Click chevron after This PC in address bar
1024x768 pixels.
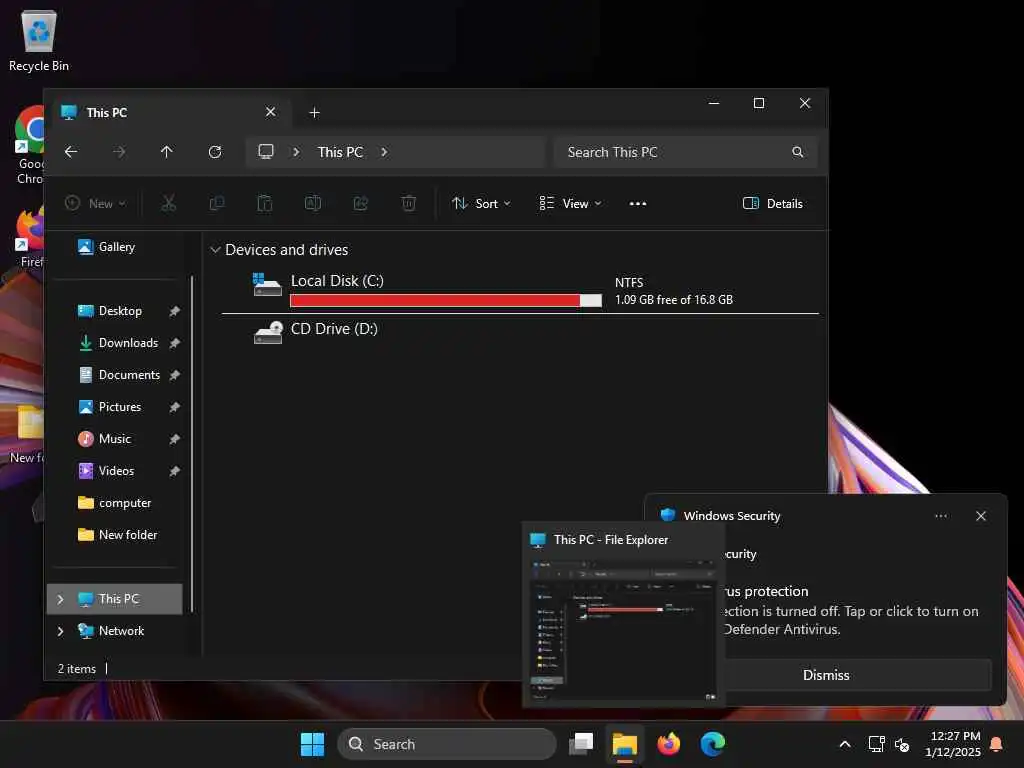384,152
